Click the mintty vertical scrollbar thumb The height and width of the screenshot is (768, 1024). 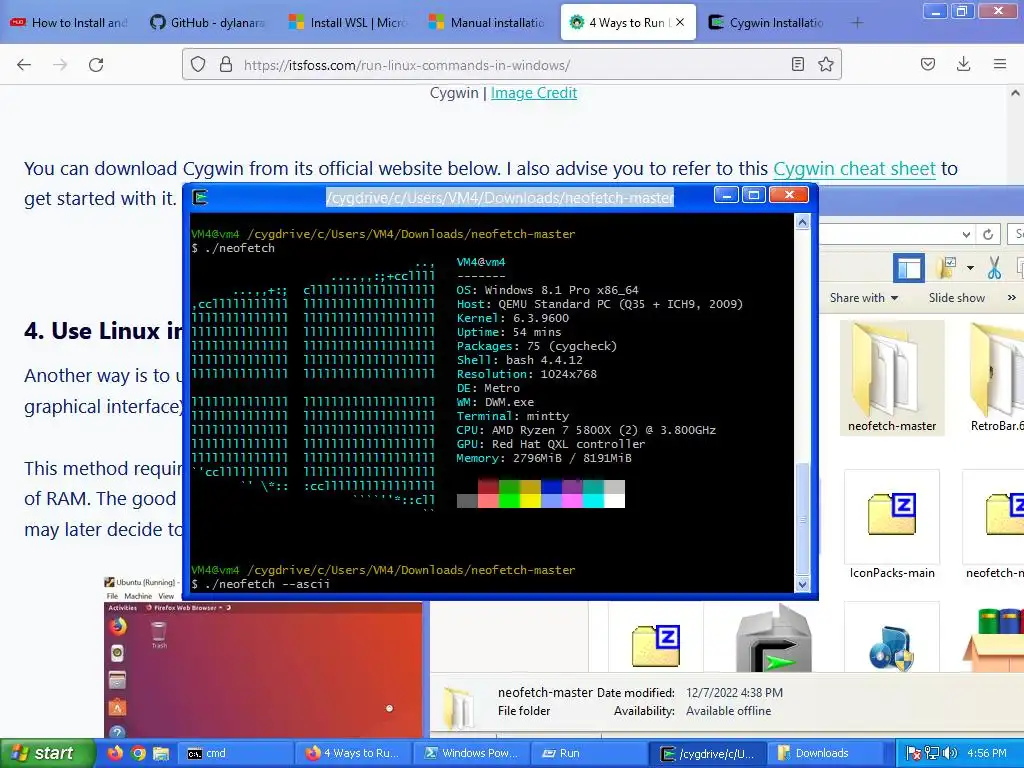802,519
